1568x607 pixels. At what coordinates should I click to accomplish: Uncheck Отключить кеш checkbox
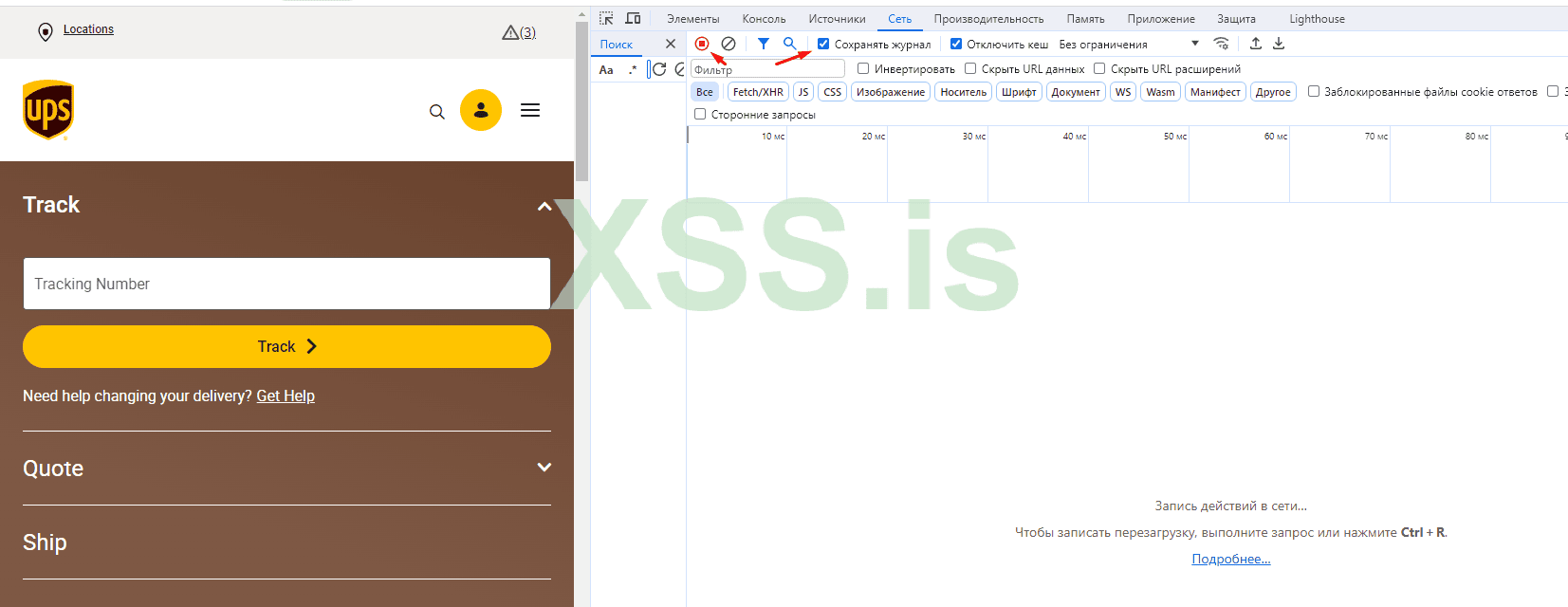[956, 44]
